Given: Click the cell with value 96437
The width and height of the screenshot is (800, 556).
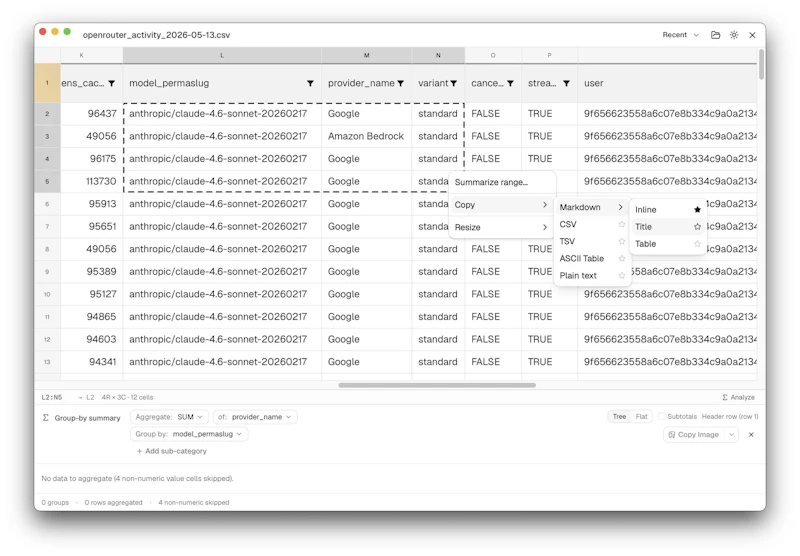Looking at the screenshot, I should click(91, 113).
